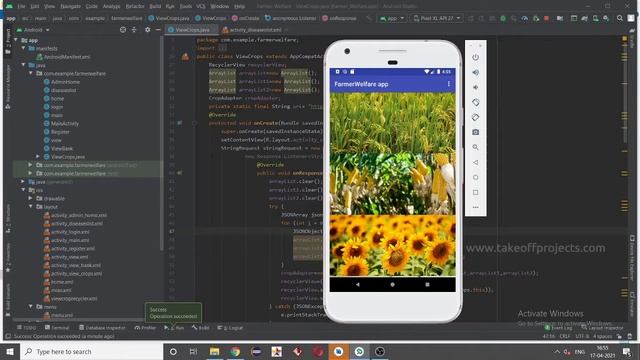The width and height of the screenshot is (640, 360).
Task: Rotate emulator right
Action: pyautogui.click(x=476, y=118)
